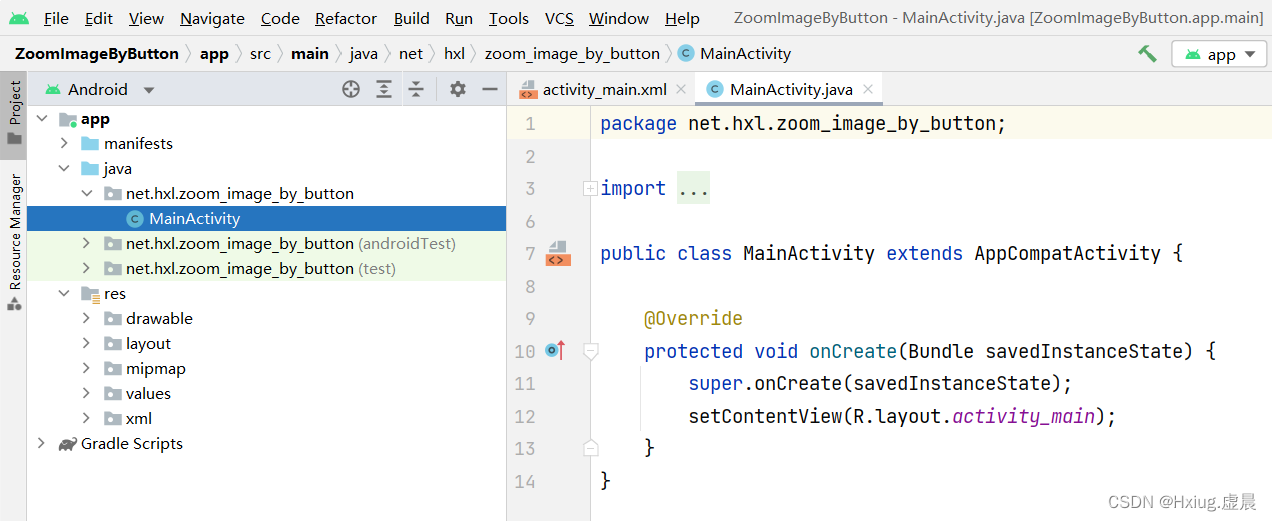Fold the onCreate method with gutter toggle

point(590,351)
